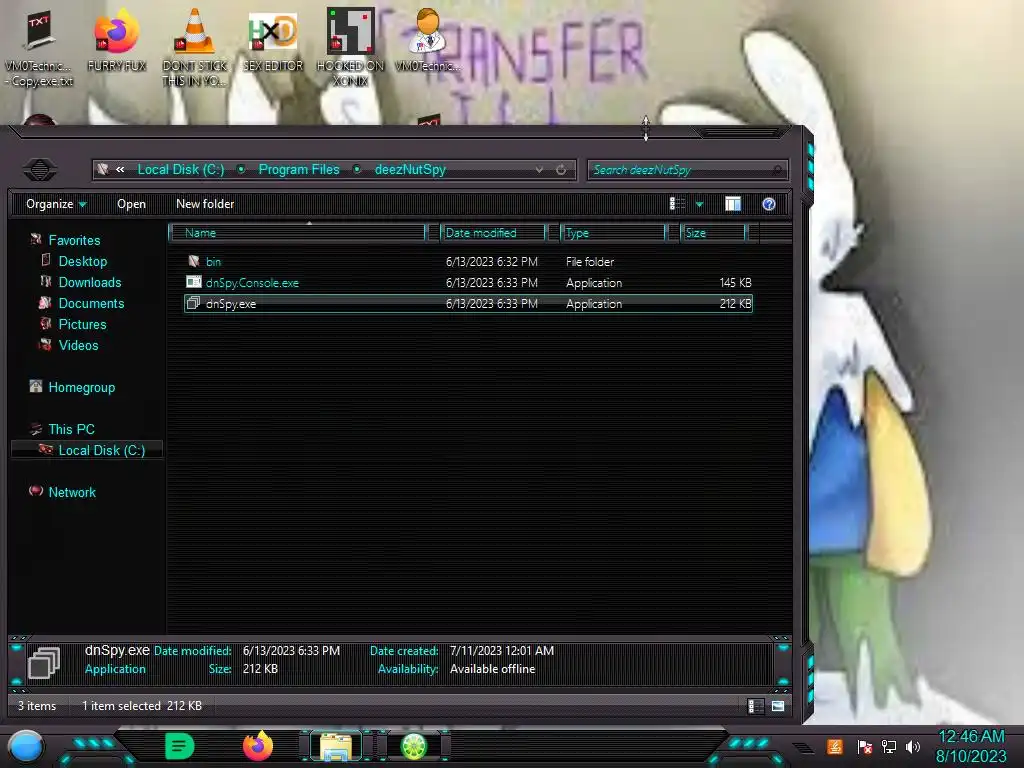Open the HOOKED ON XONIX desktop icon
This screenshot has height=768, width=1024.
[350, 46]
